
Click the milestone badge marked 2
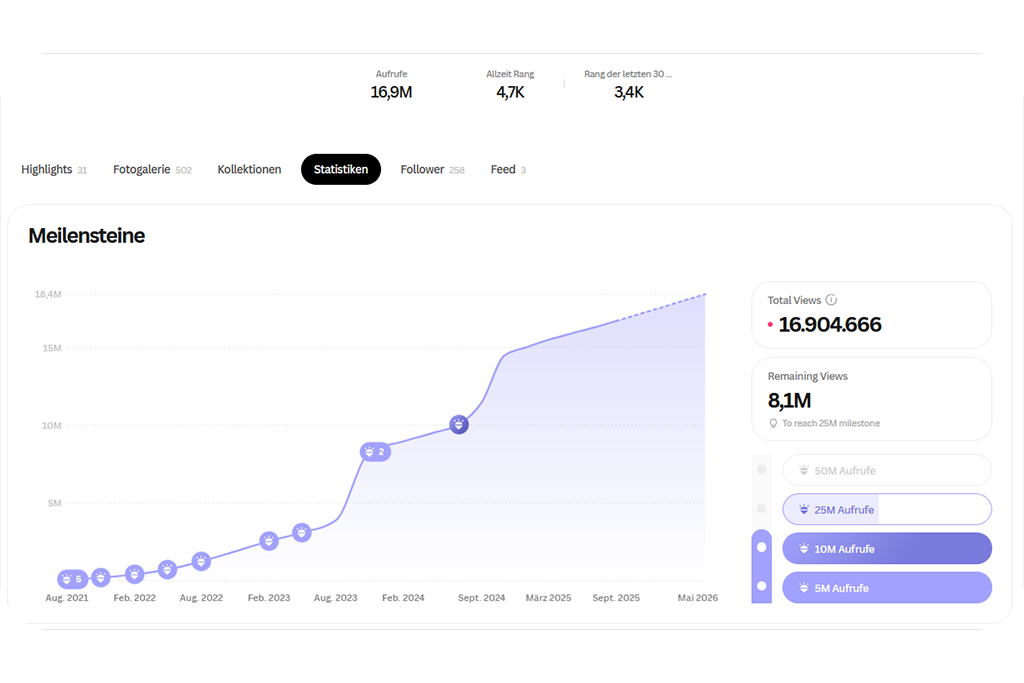click(374, 452)
